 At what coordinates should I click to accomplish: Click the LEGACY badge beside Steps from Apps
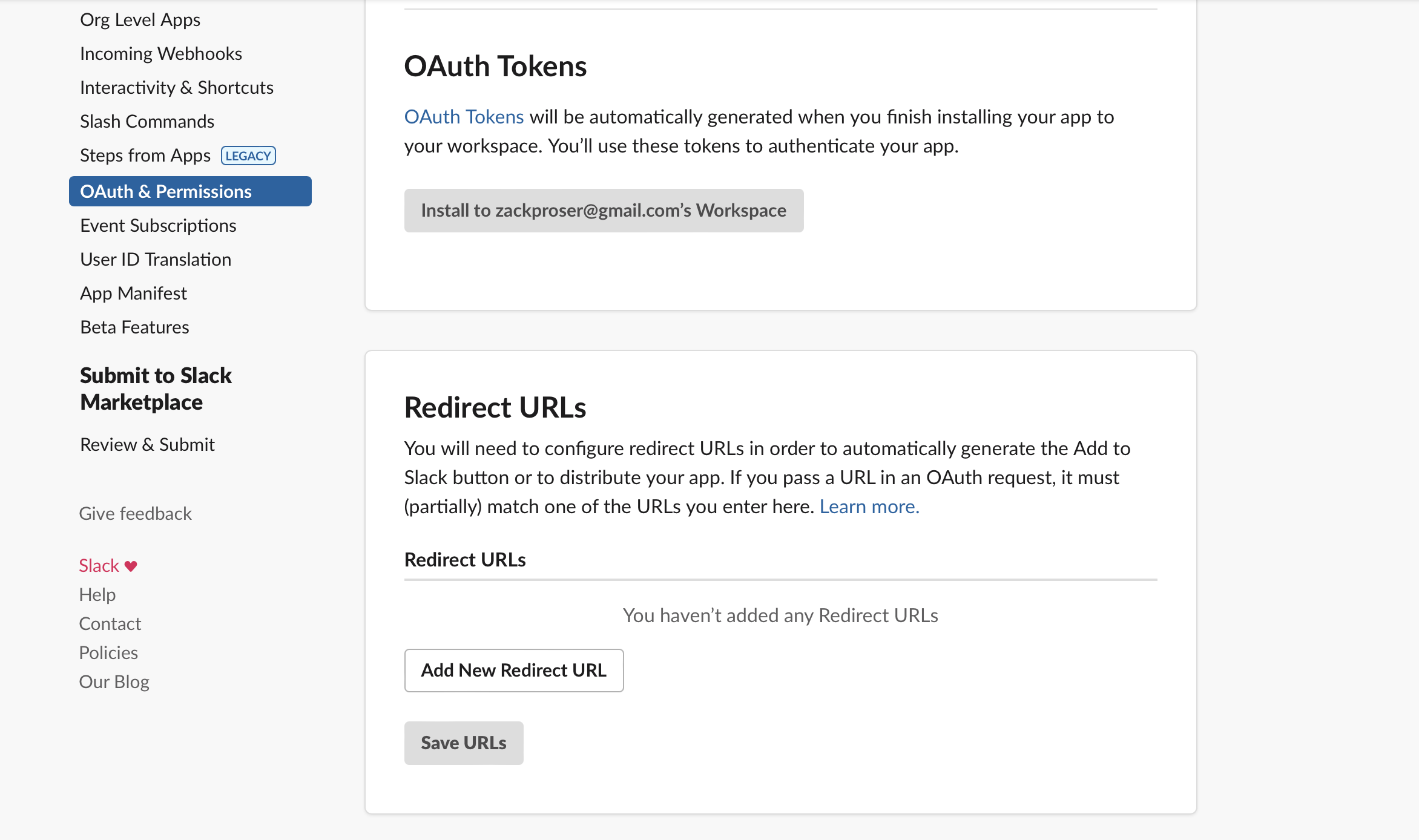point(248,156)
